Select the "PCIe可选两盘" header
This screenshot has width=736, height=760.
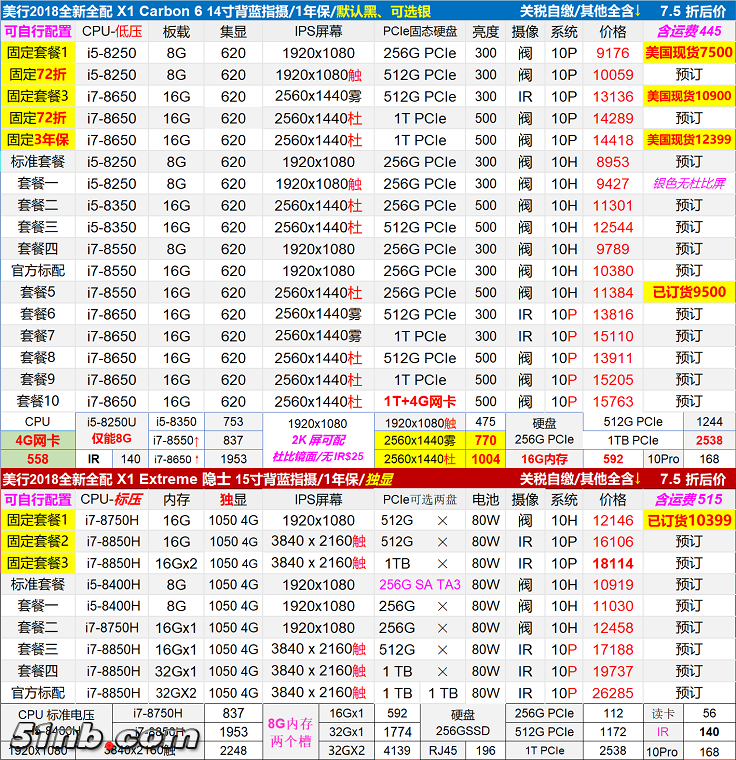coord(420,500)
